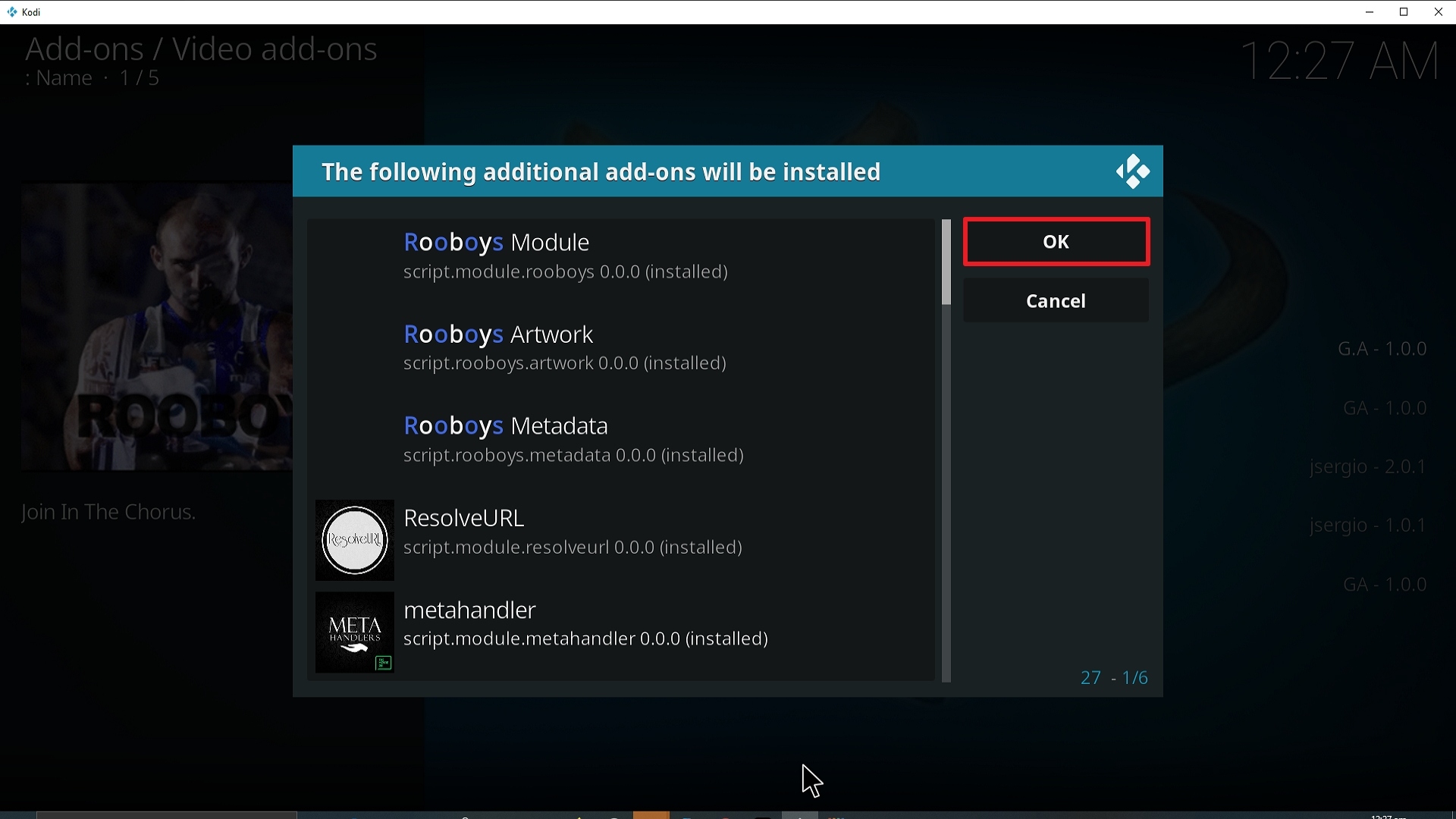Maximize the Kodi window
1456x819 pixels.
point(1404,12)
